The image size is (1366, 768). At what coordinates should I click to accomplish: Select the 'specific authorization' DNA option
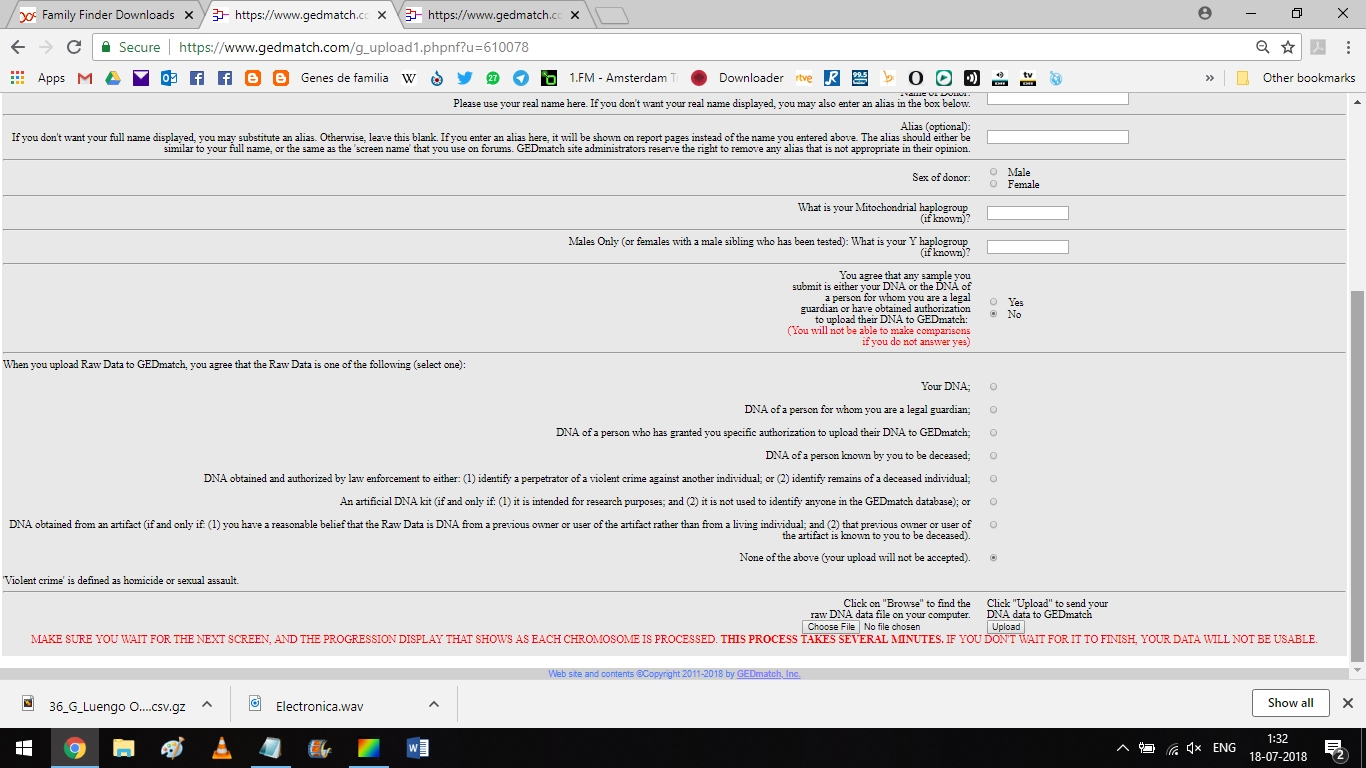993,432
